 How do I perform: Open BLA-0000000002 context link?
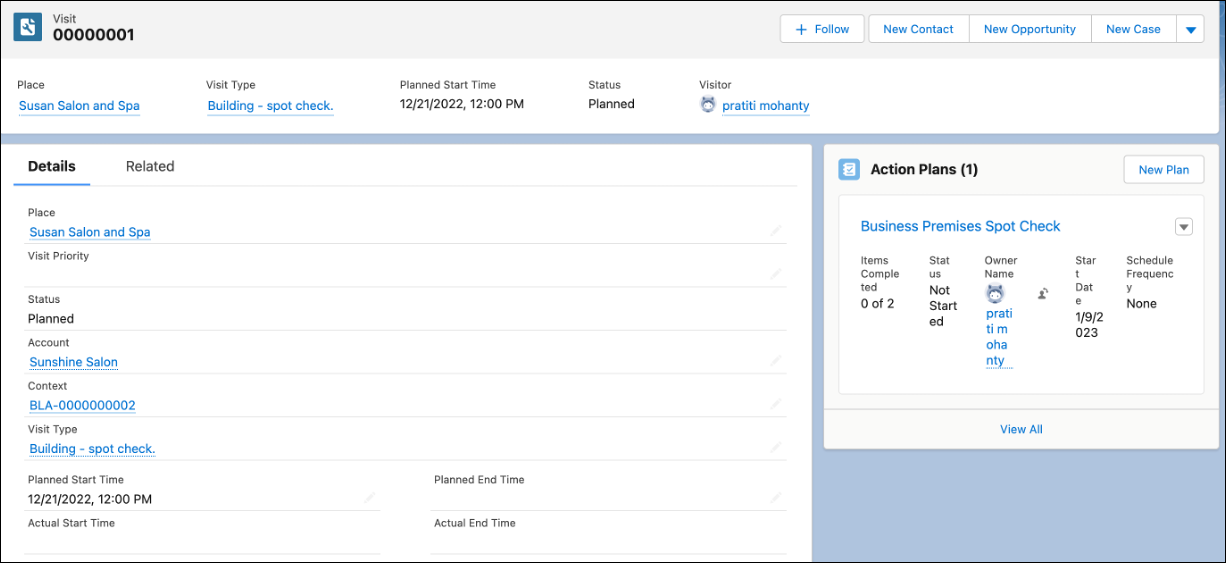pyautogui.click(x=82, y=405)
